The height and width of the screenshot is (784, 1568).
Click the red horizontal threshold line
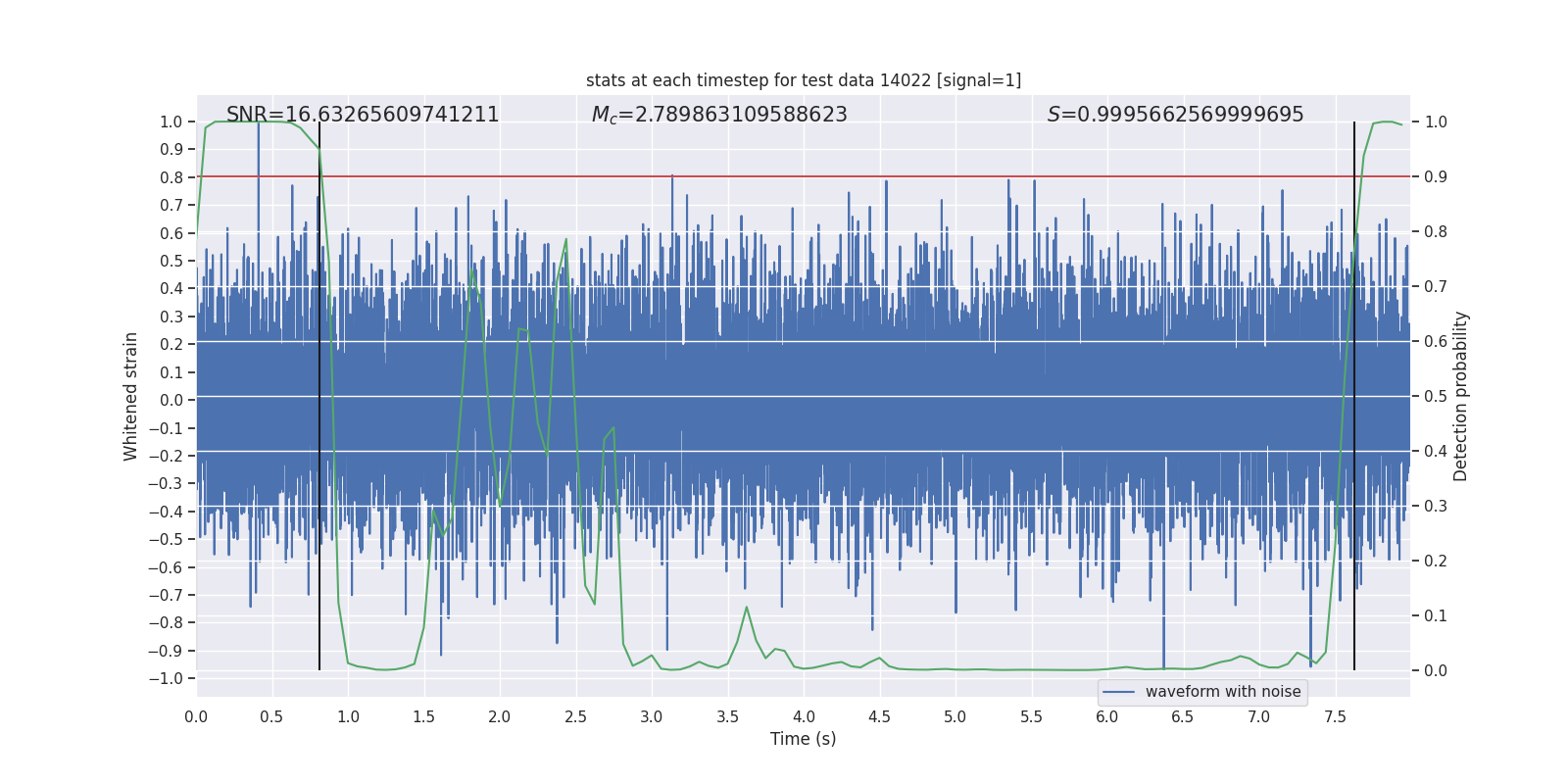pos(804,176)
